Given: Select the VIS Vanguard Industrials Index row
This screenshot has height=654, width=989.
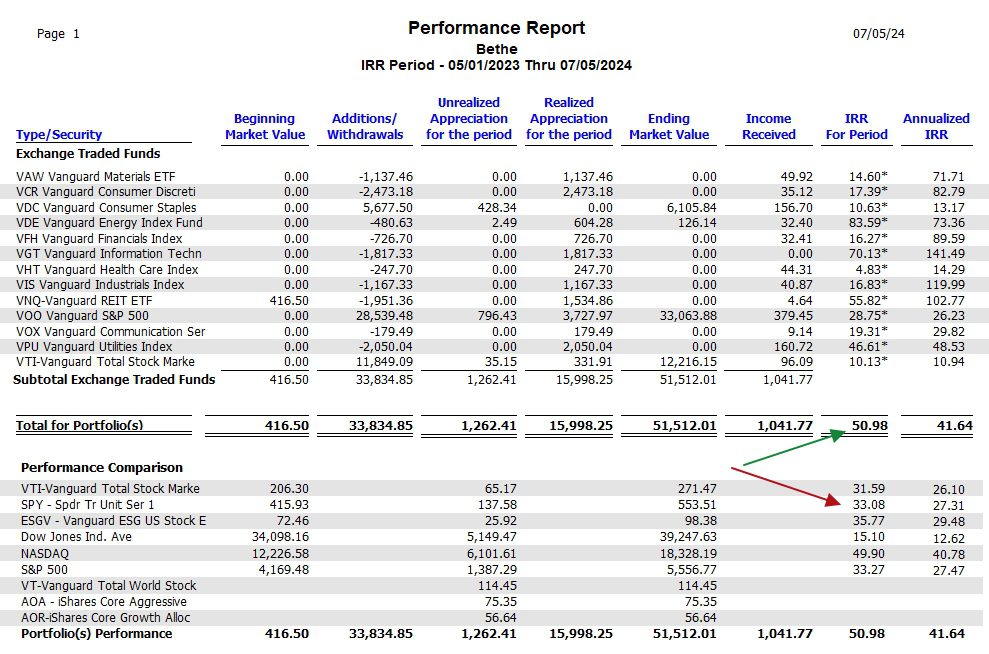Looking at the screenshot, I should 494,284.
